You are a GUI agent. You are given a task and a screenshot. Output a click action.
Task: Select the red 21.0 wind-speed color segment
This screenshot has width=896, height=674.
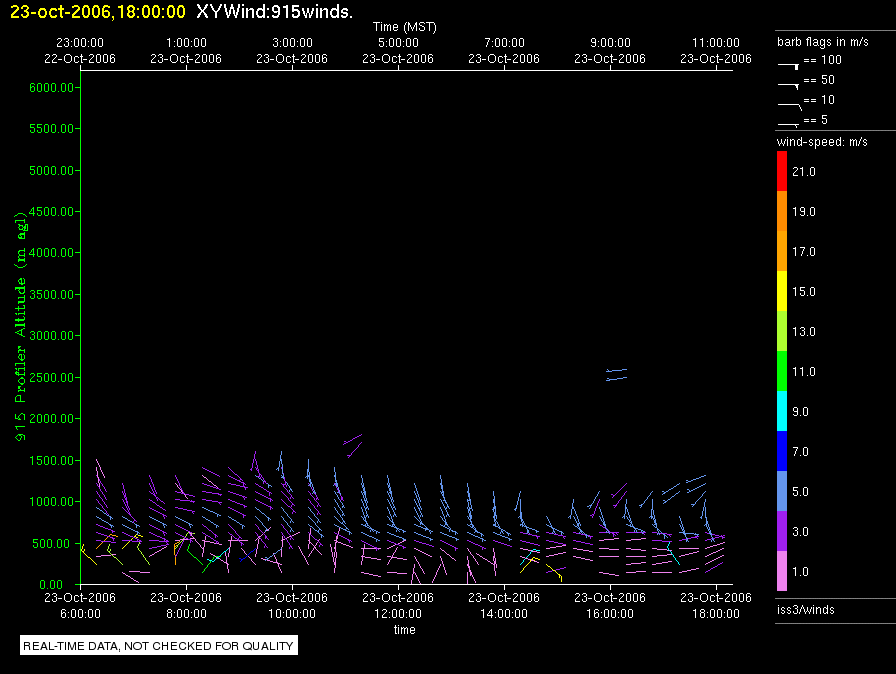[x=782, y=172]
